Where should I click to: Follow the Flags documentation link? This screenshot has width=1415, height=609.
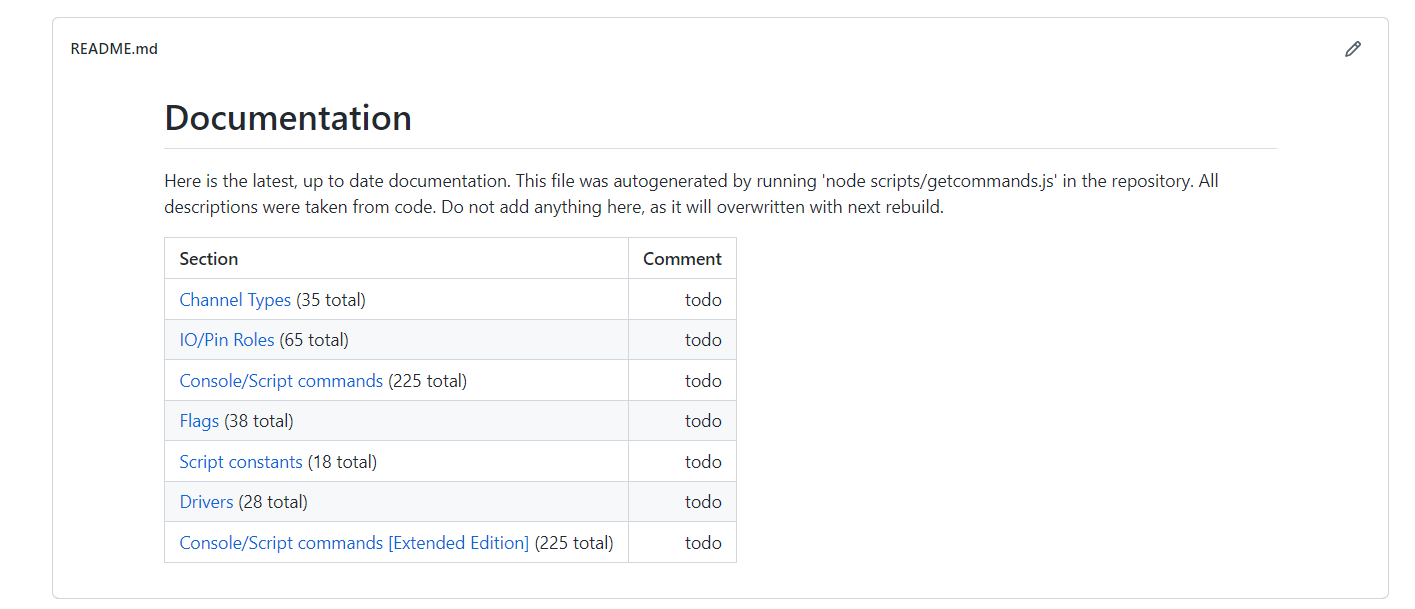click(199, 421)
